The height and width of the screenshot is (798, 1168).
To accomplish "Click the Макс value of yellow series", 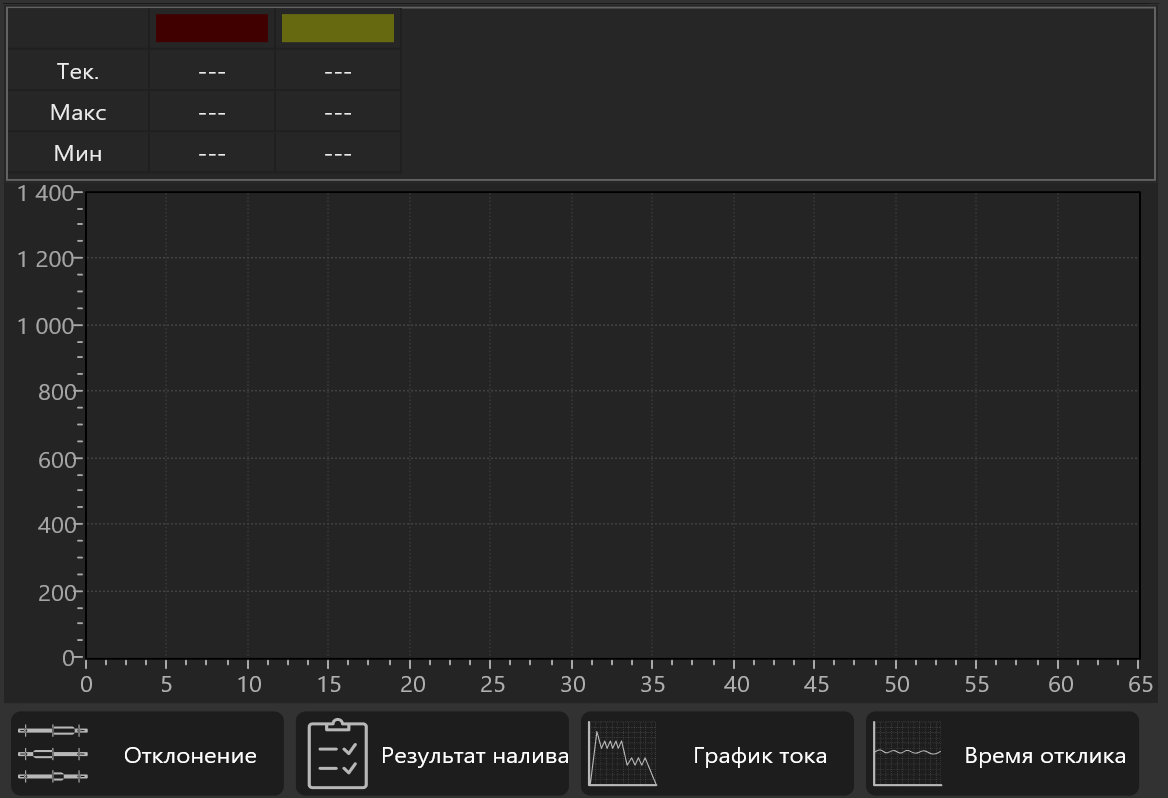I will pos(337,113).
